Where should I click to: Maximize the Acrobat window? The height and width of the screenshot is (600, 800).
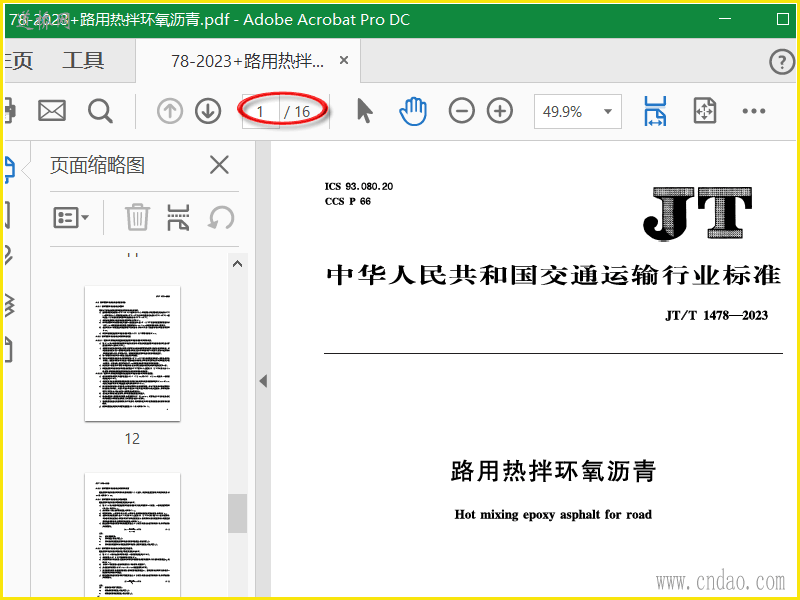[x=783, y=19]
